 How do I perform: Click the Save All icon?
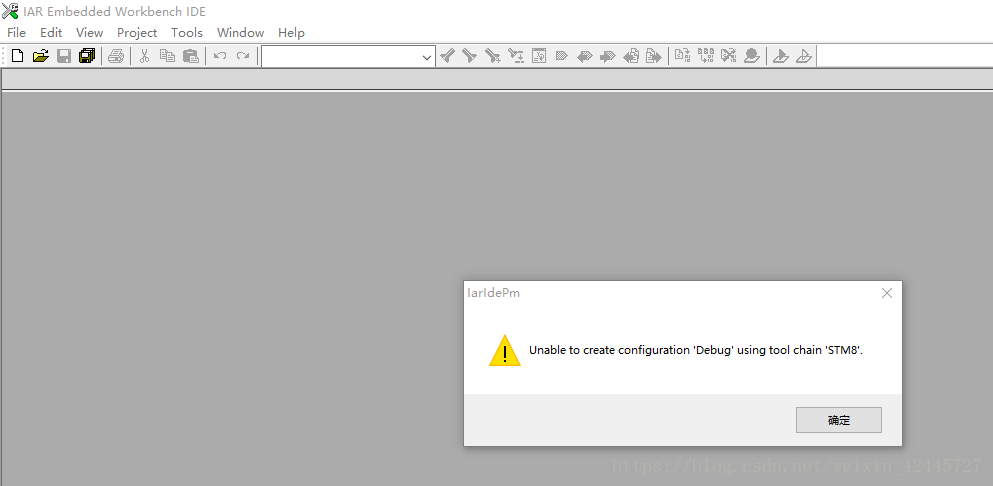(x=87, y=56)
